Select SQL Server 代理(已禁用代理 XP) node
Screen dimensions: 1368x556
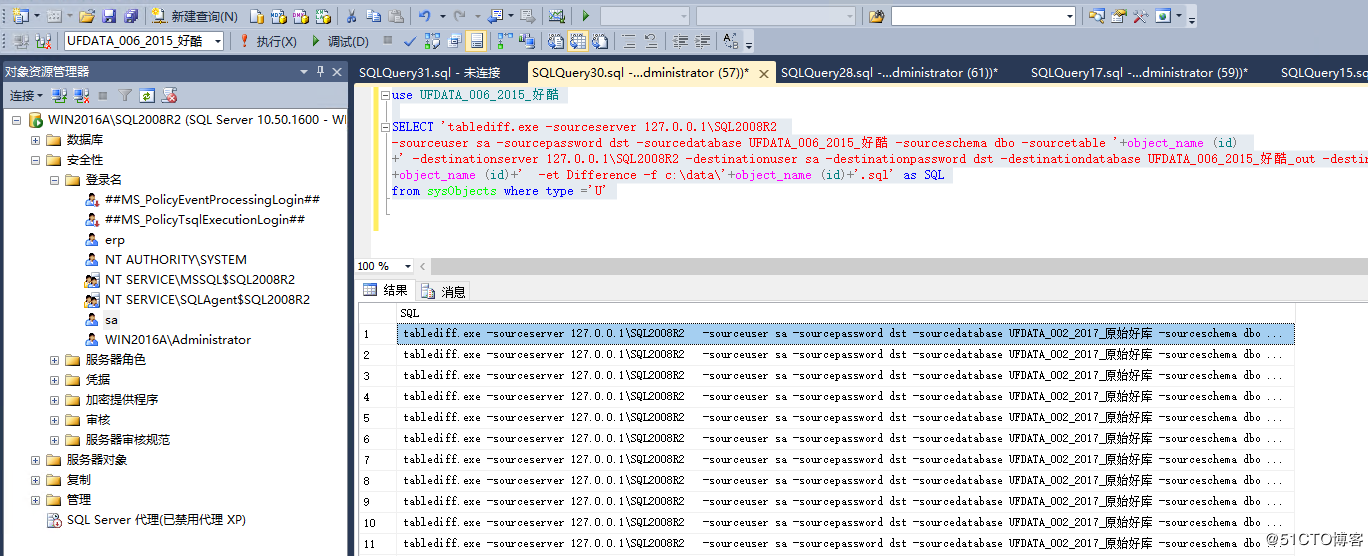(x=156, y=520)
